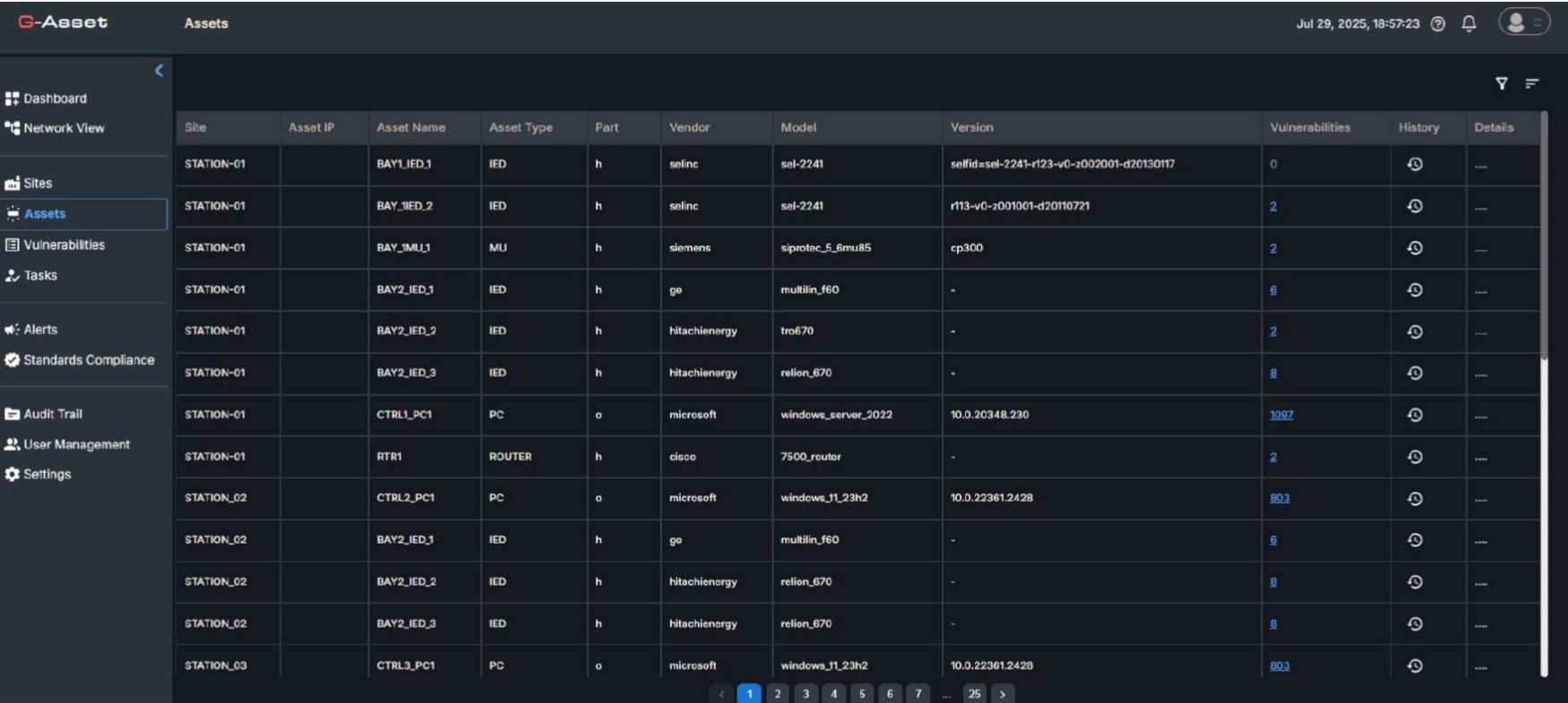The height and width of the screenshot is (703, 1568).
Task: Open Vulnerabilities in the sidebar
Action: point(55,245)
